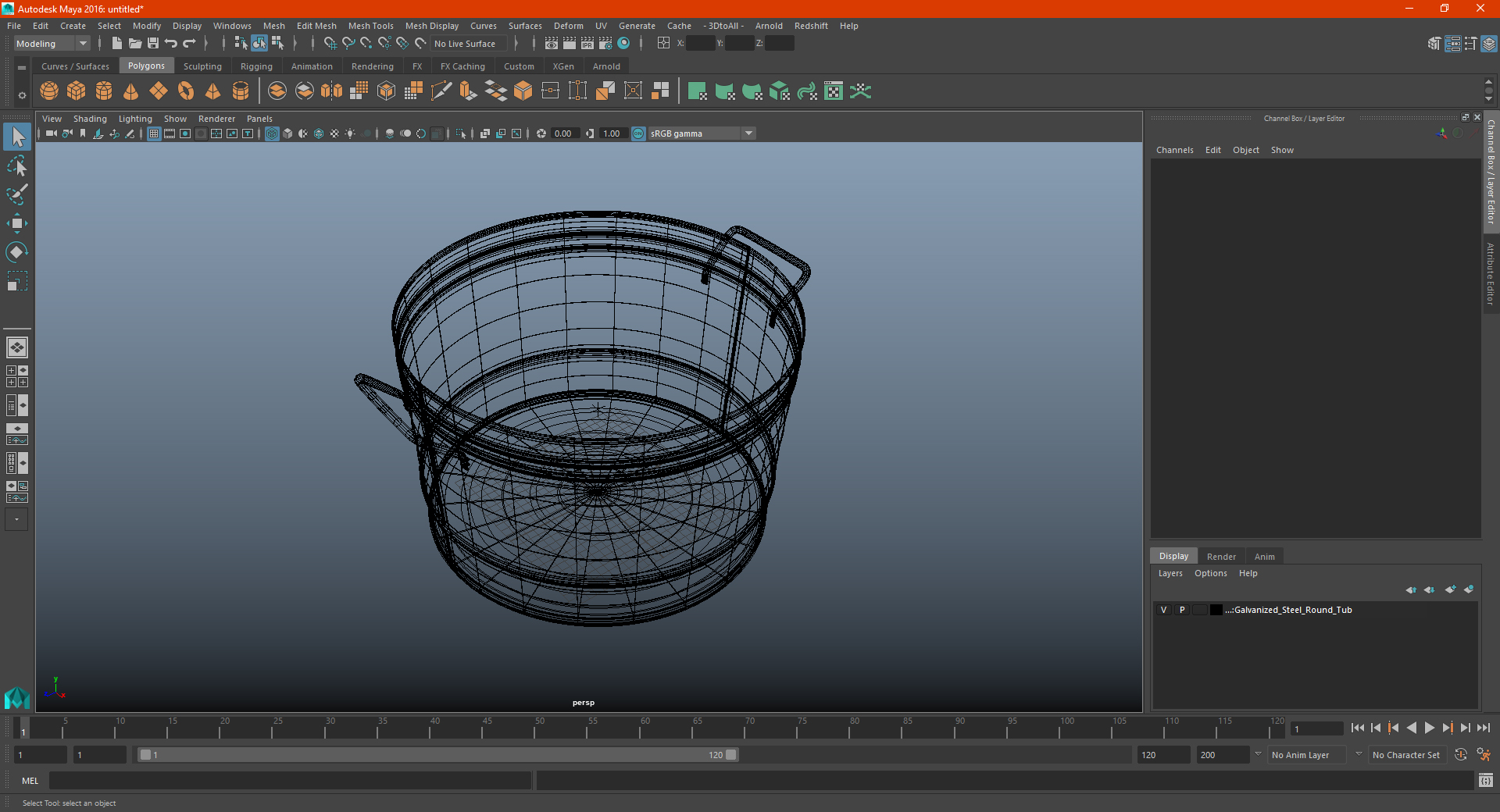Create a polygon cylinder from the shelf
1500x812 pixels.
pos(104,91)
